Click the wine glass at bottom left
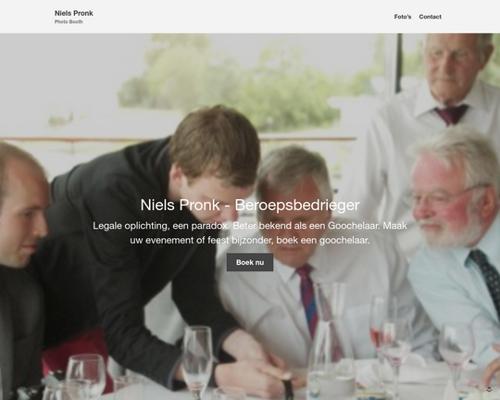This screenshot has width=500, height=400. tap(85, 377)
